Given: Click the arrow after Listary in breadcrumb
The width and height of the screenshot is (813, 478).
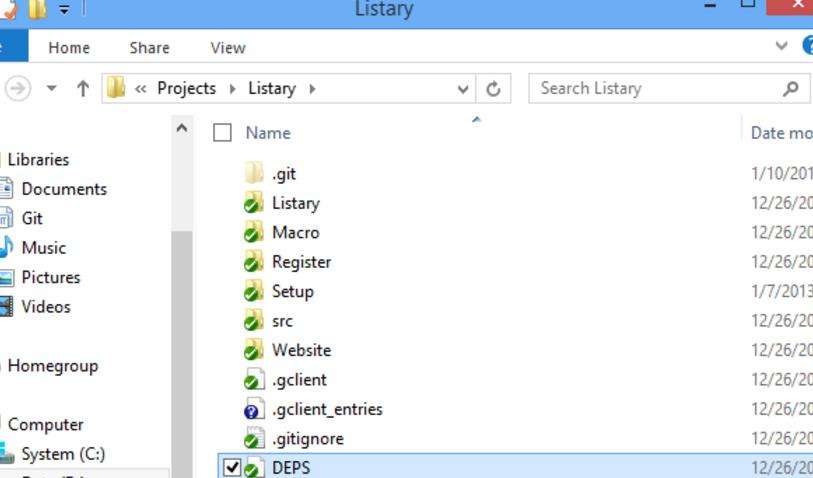Looking at the screenshot, I should coord(312,89).
